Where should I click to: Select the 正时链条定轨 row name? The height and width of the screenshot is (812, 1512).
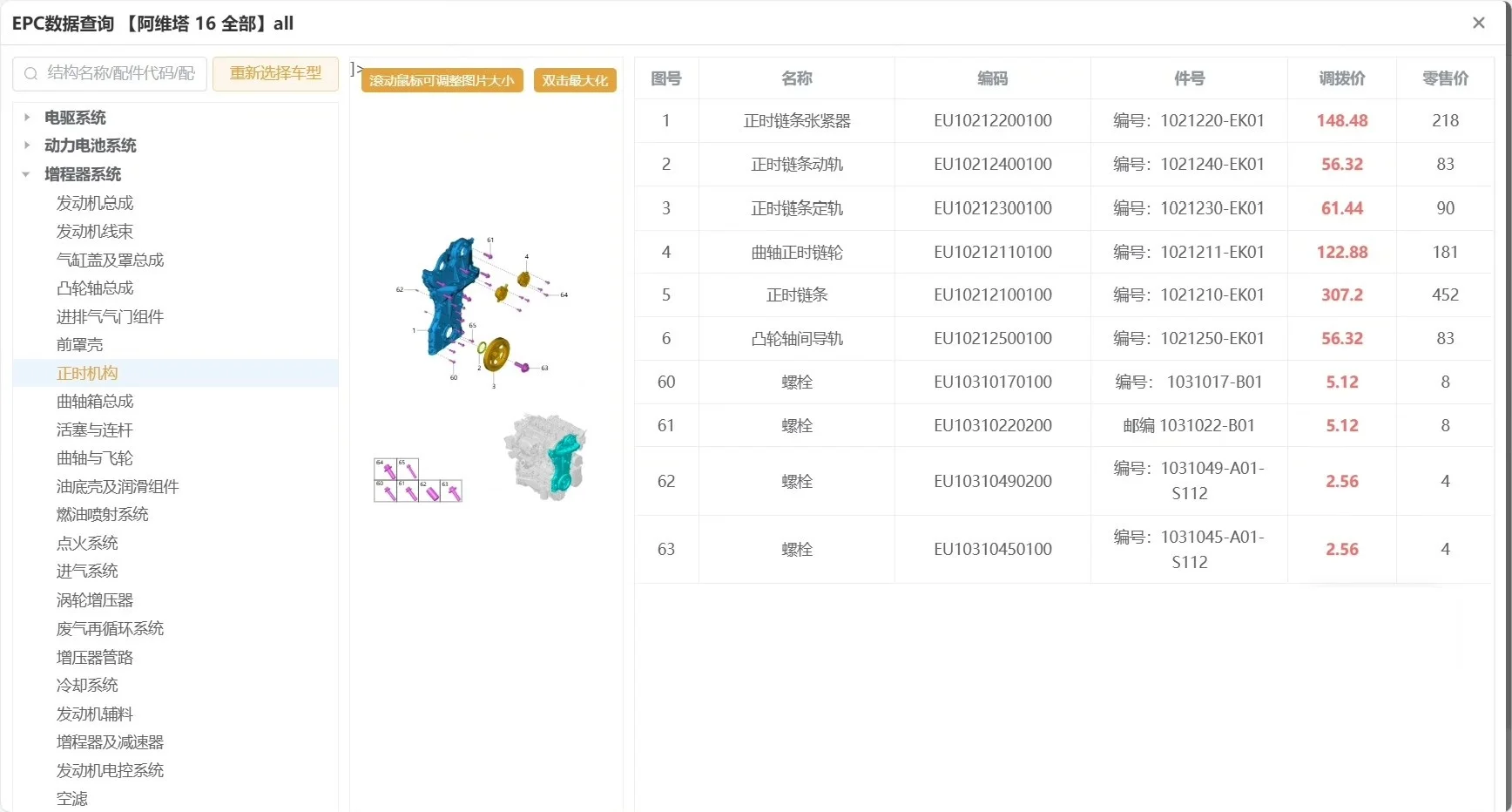[797, 208]
